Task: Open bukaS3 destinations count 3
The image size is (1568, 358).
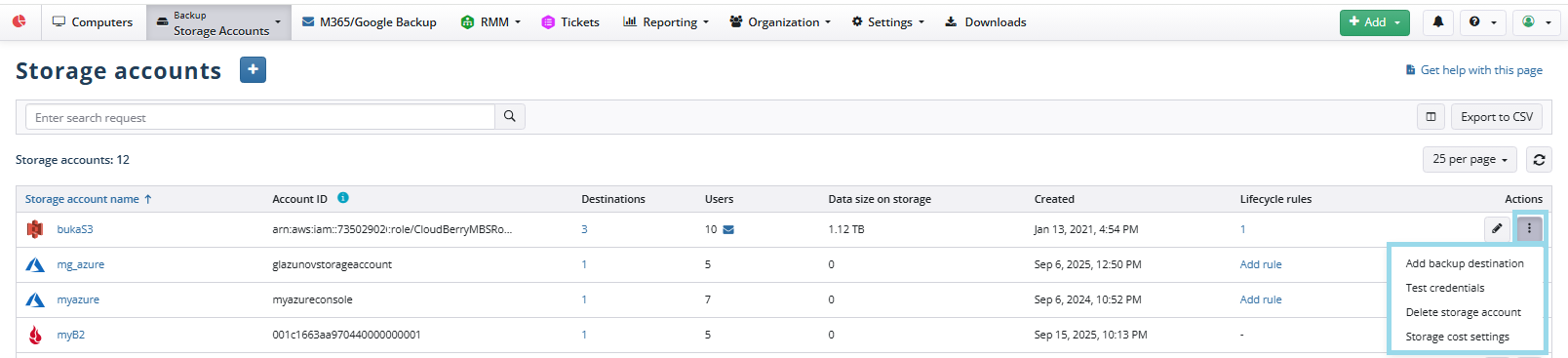Action: [584, 229]
